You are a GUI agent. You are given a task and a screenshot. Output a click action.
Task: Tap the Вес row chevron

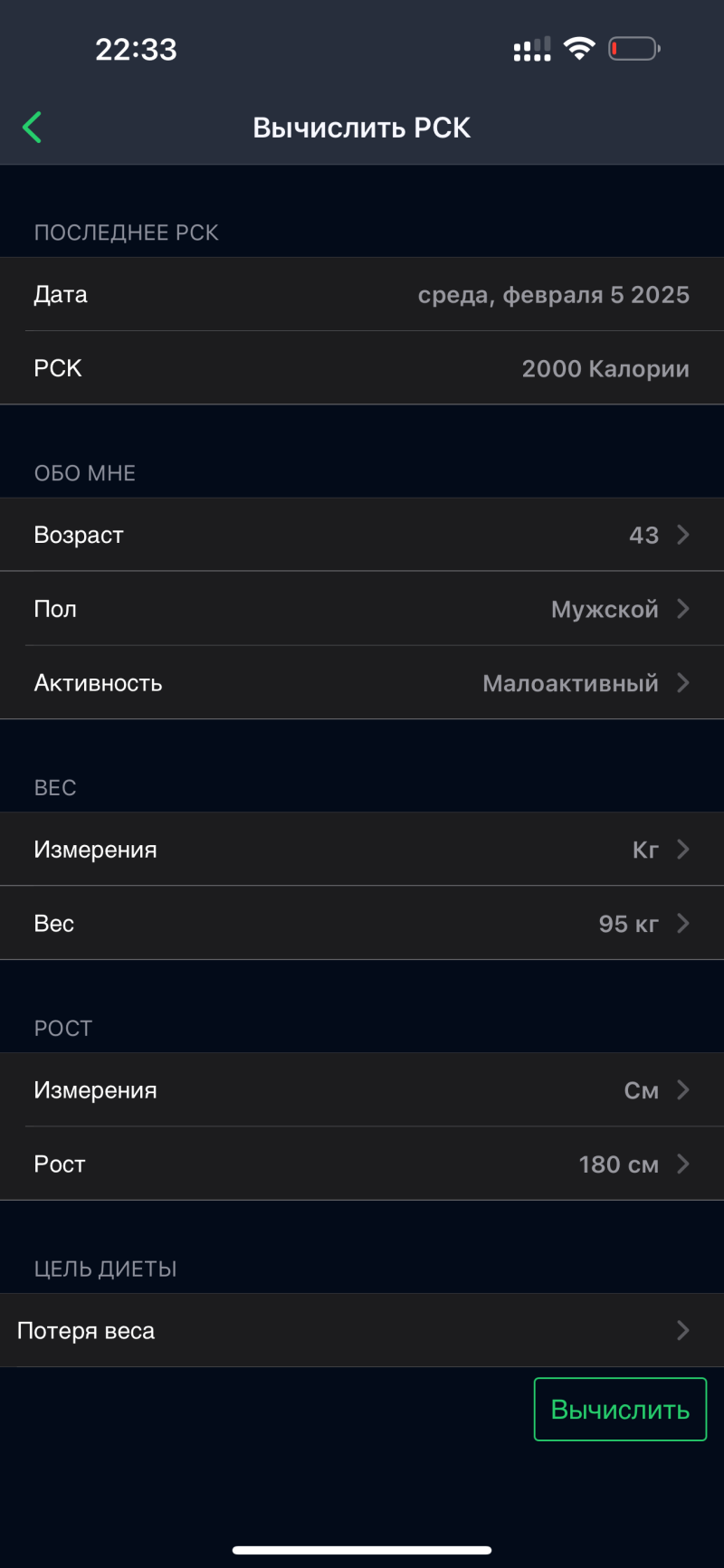(683, 924)
